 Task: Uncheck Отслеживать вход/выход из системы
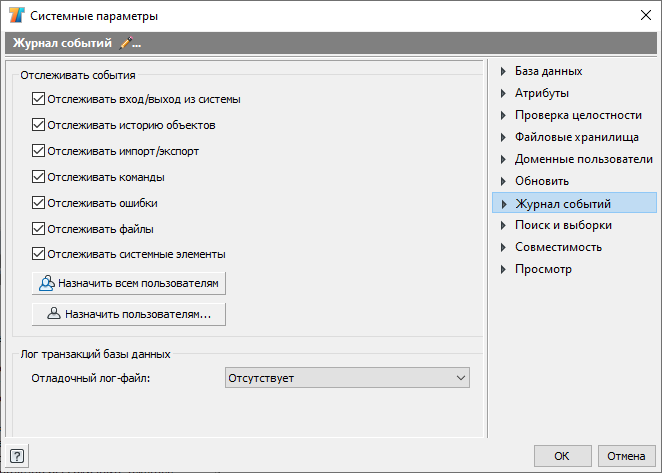click(38, 99)
